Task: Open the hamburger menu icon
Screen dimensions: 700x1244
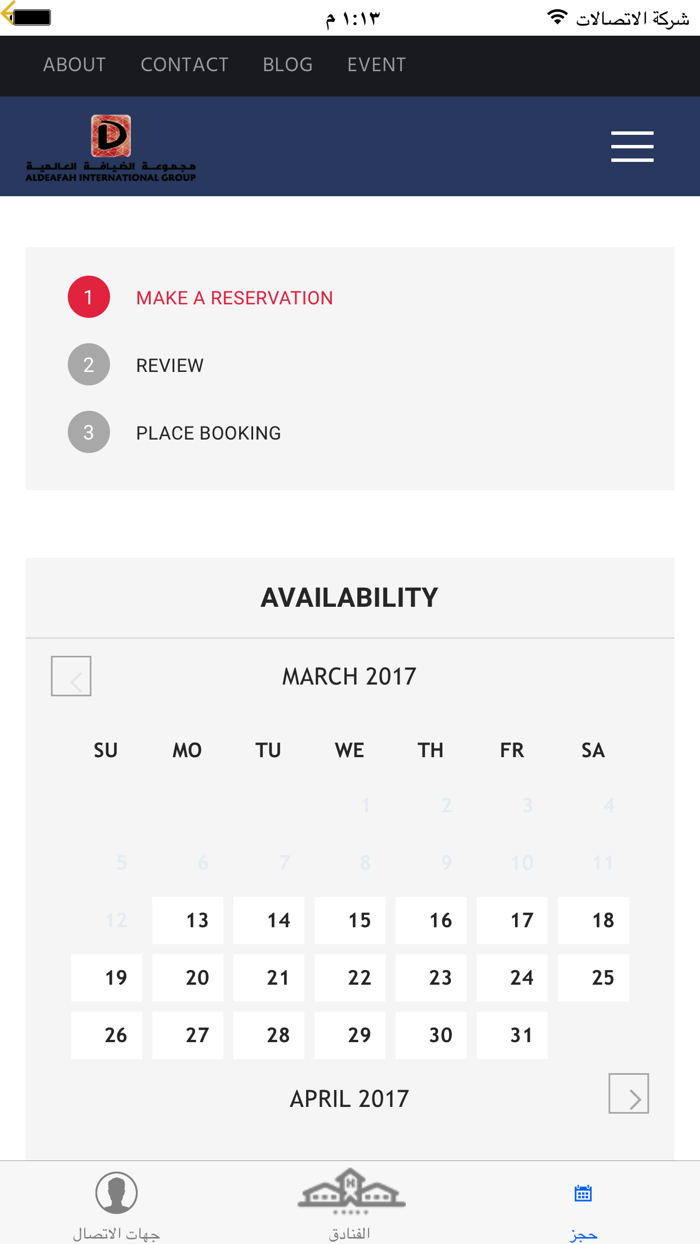Action: [x=632, y=146]
